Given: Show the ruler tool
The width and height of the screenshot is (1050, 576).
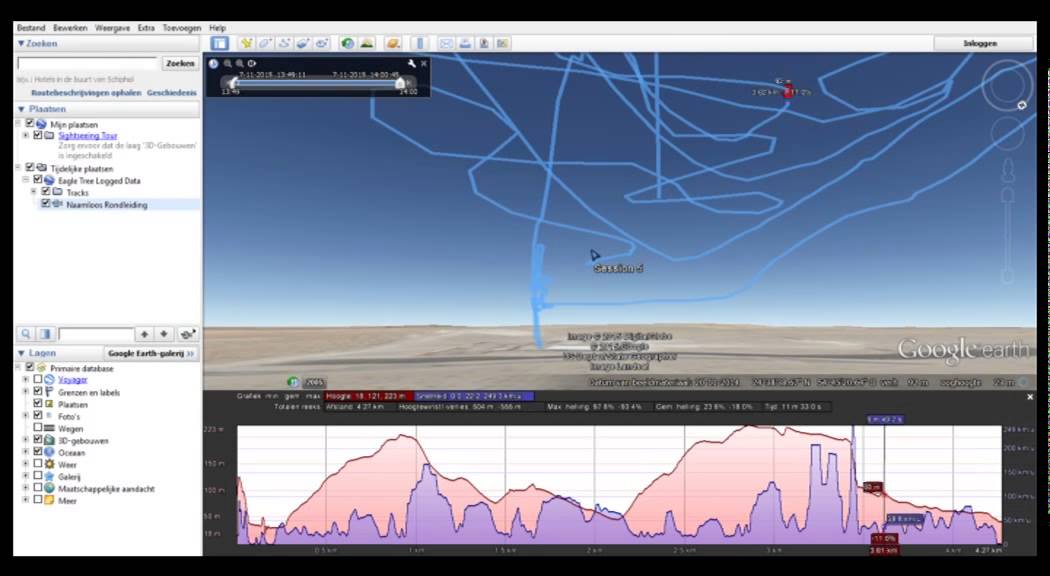Looking at the screenshot, I should [420, 44].
